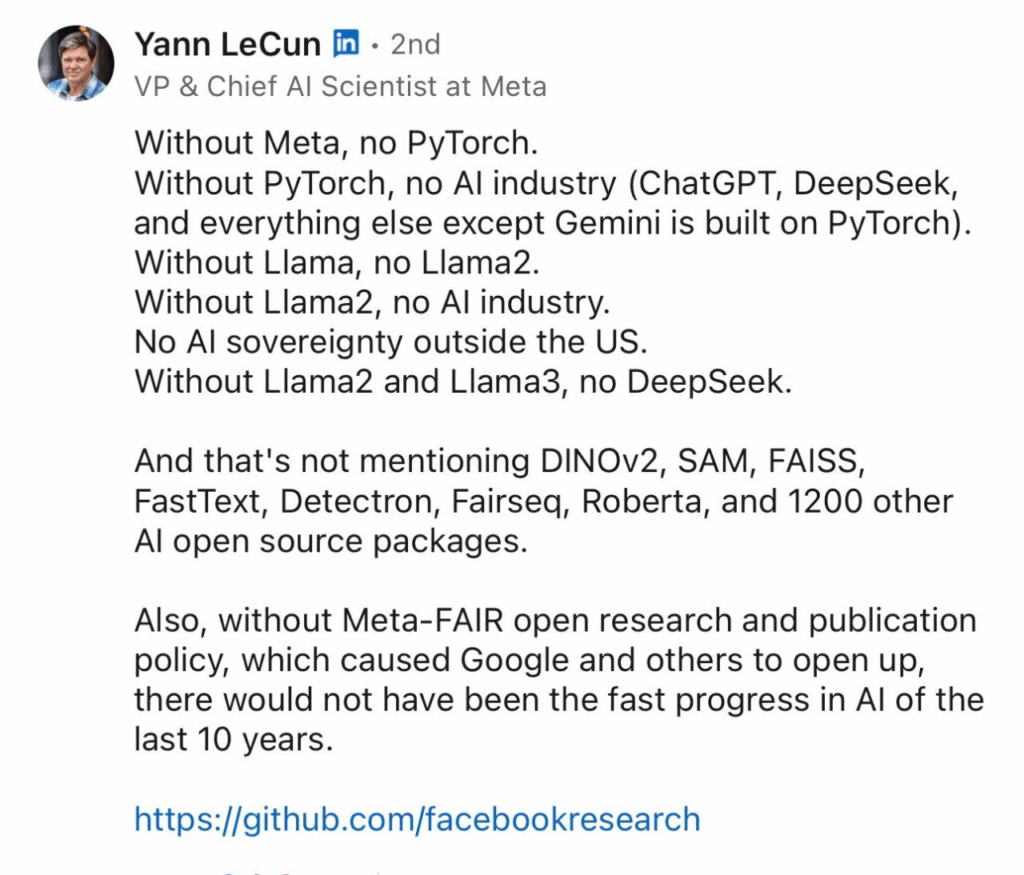Click line 'Without Llama2 and Llama3, no DeepSeek.'

[x=463, y=381]
